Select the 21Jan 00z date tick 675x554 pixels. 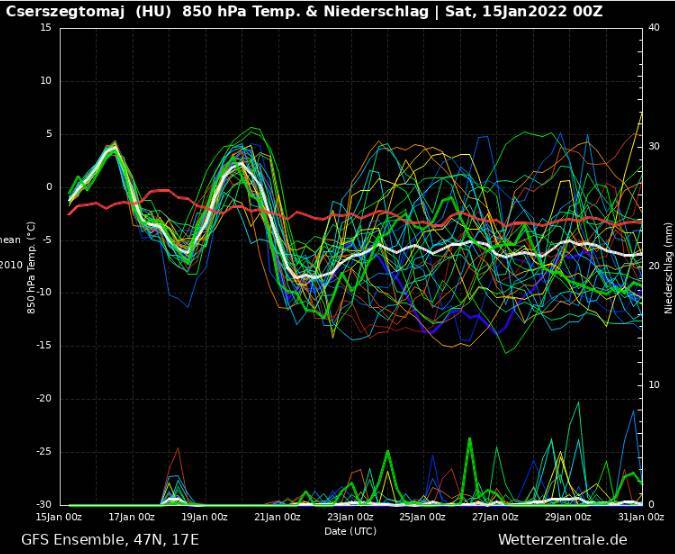coord(277,517)
